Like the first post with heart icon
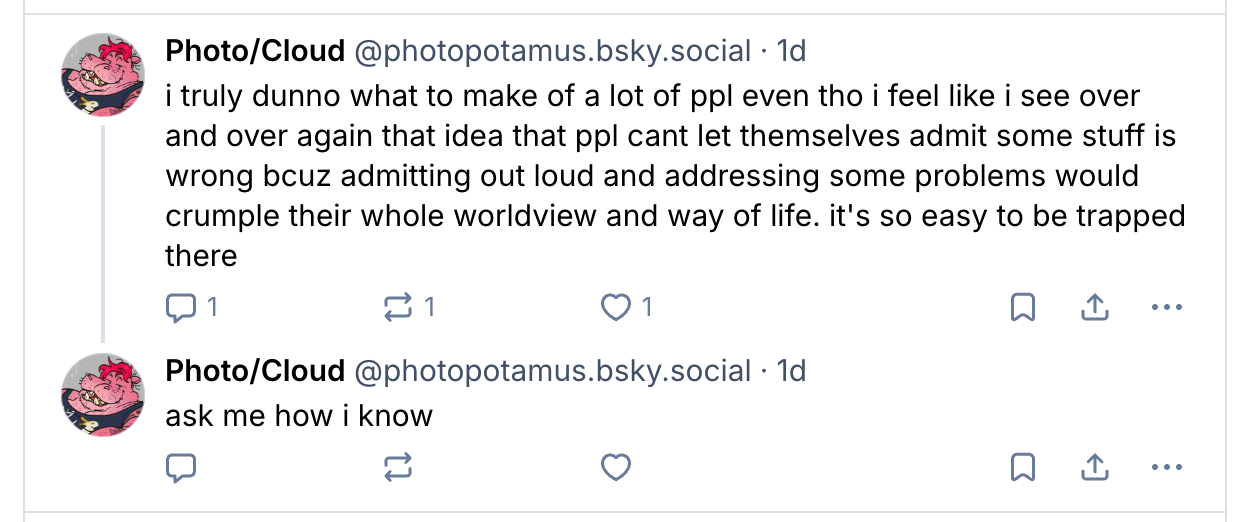 pos(627,307)
